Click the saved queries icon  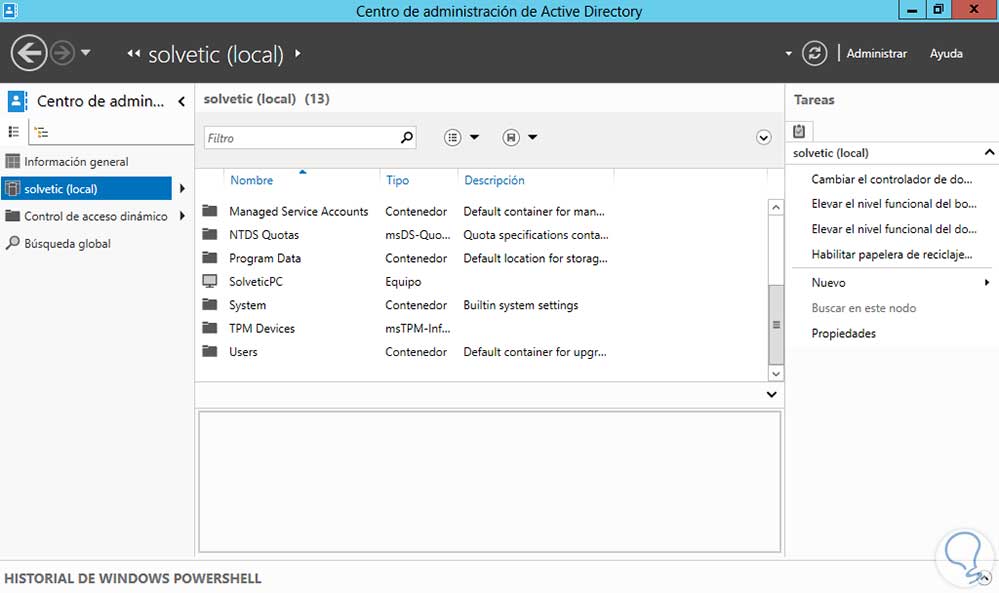511,137
